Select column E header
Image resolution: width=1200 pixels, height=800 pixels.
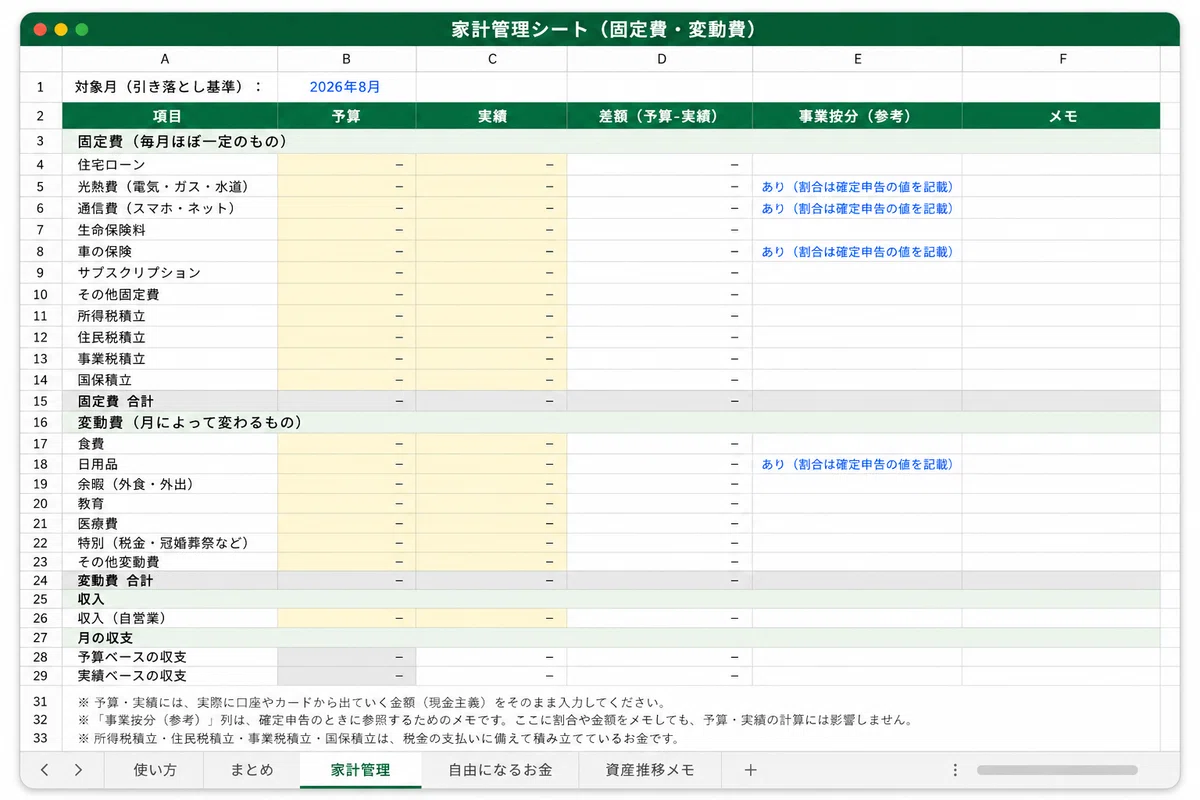tap(858, 59)
